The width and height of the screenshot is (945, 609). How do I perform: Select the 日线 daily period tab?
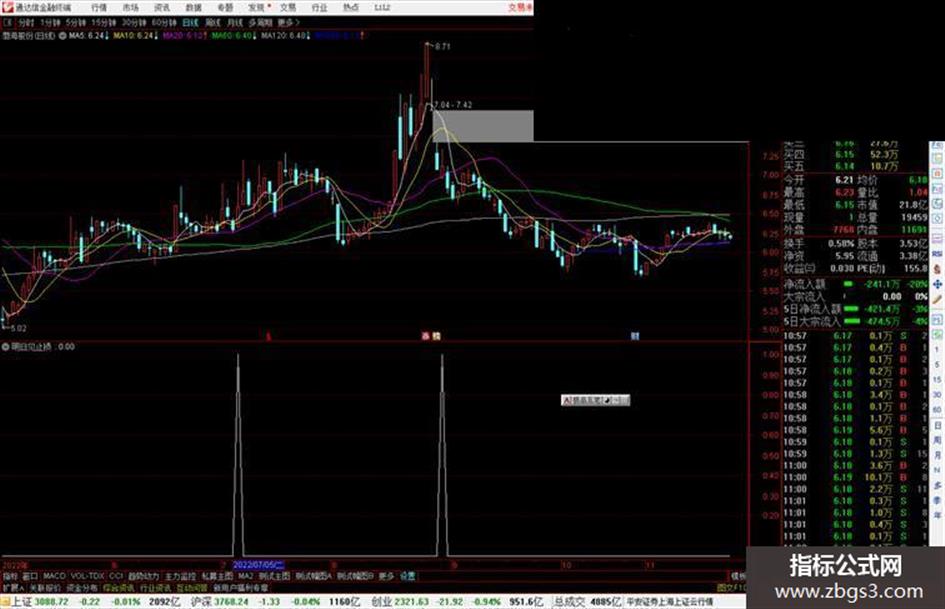point(190,22)
